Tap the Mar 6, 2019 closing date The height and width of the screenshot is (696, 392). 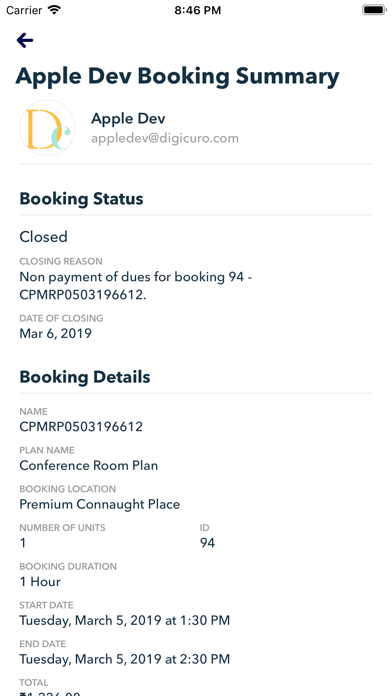55,333
